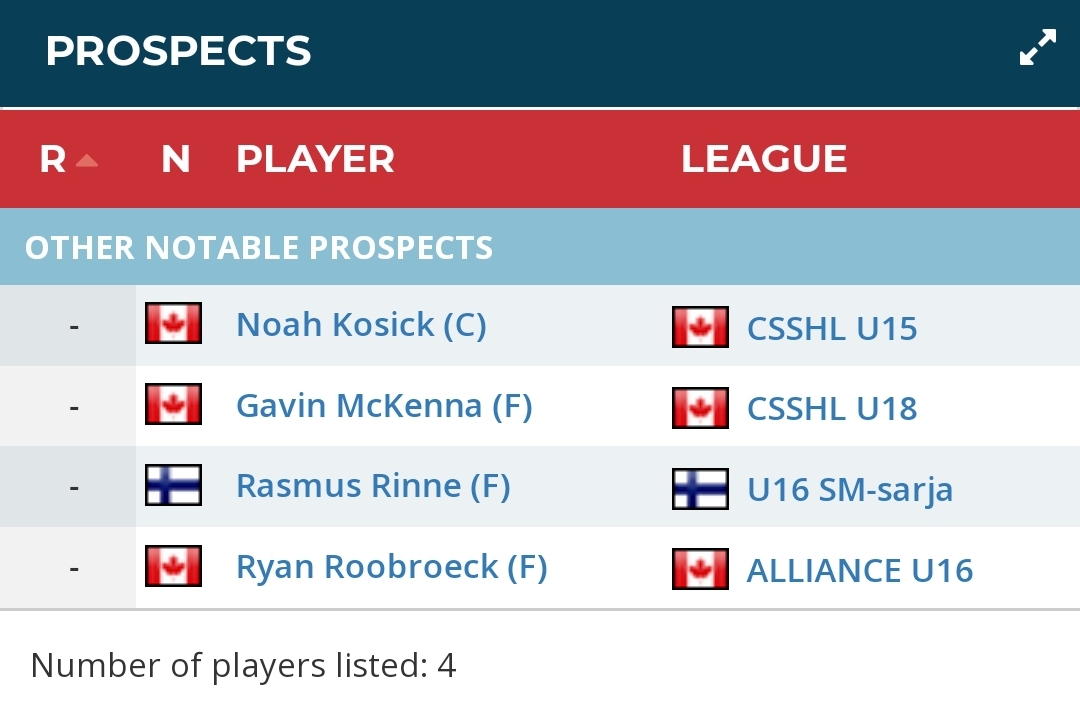Click the Canada flag beside Ryan Roobroeck
Viewport: 1080px width, 712px height.
pos(174,566)
